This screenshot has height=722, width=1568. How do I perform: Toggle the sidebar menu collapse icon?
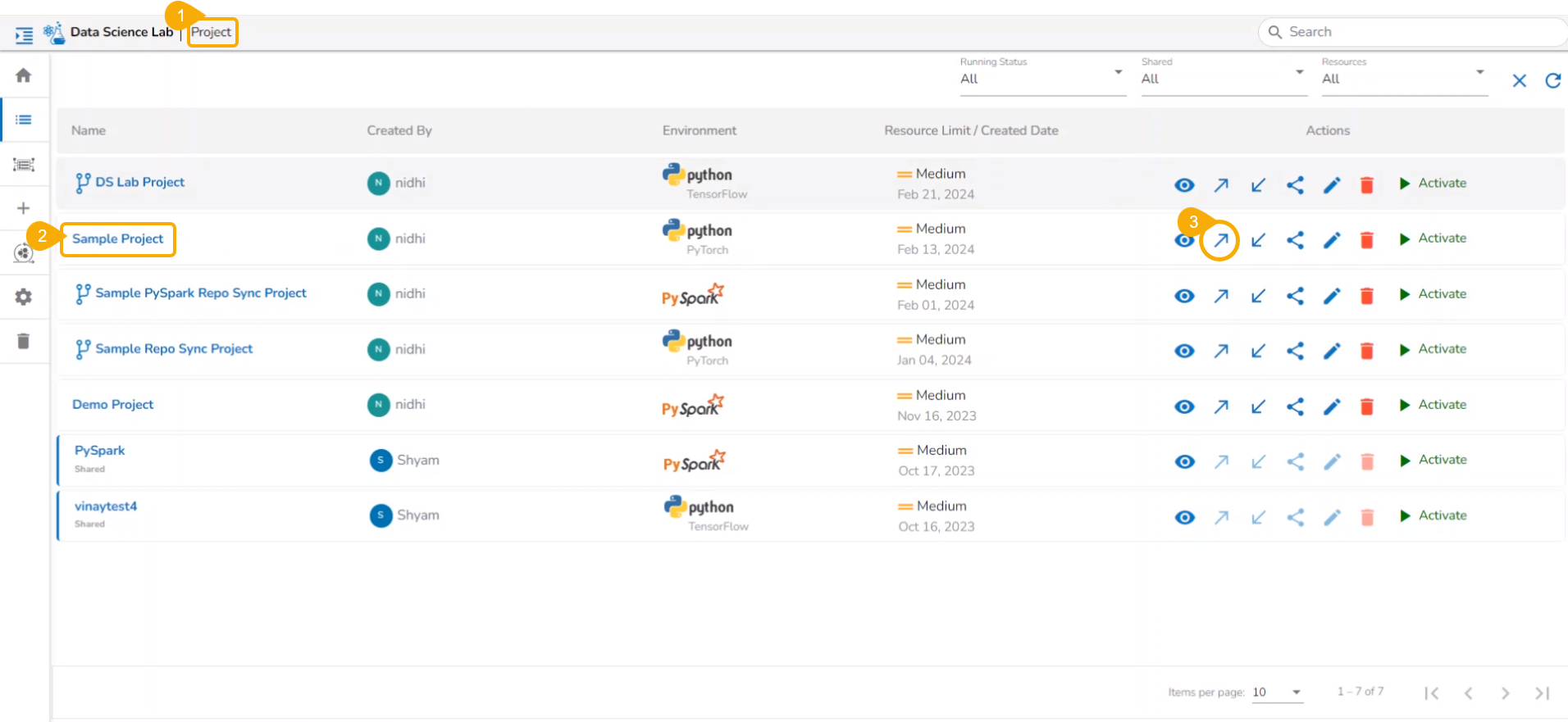(24, 35)
